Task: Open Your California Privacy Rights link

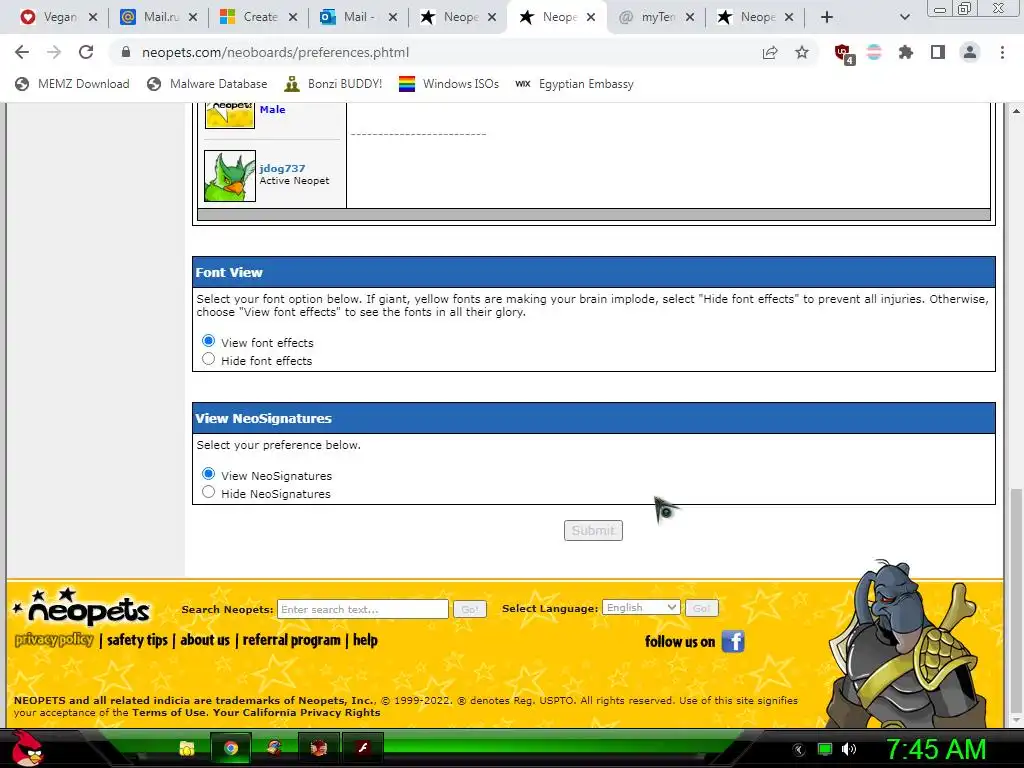Action: [x=296, y=712]
